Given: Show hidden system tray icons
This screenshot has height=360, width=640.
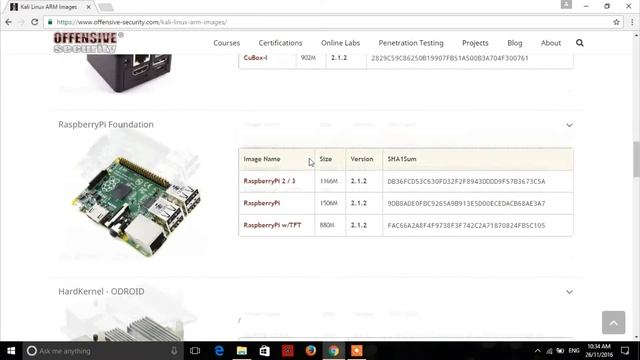Looking at the screenshot, I should [x=538, y=351].
